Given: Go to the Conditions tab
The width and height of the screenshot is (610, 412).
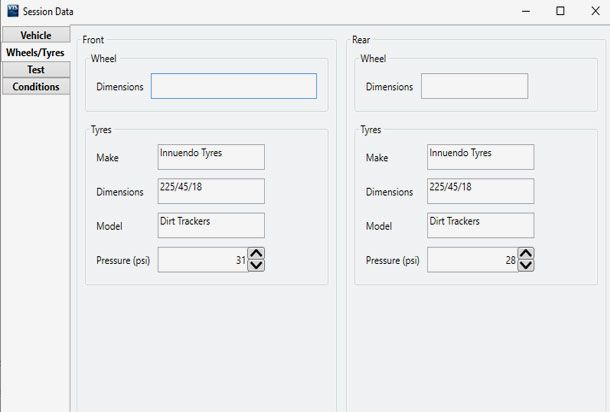Looking at the screenshot, I should coord(36,87).
